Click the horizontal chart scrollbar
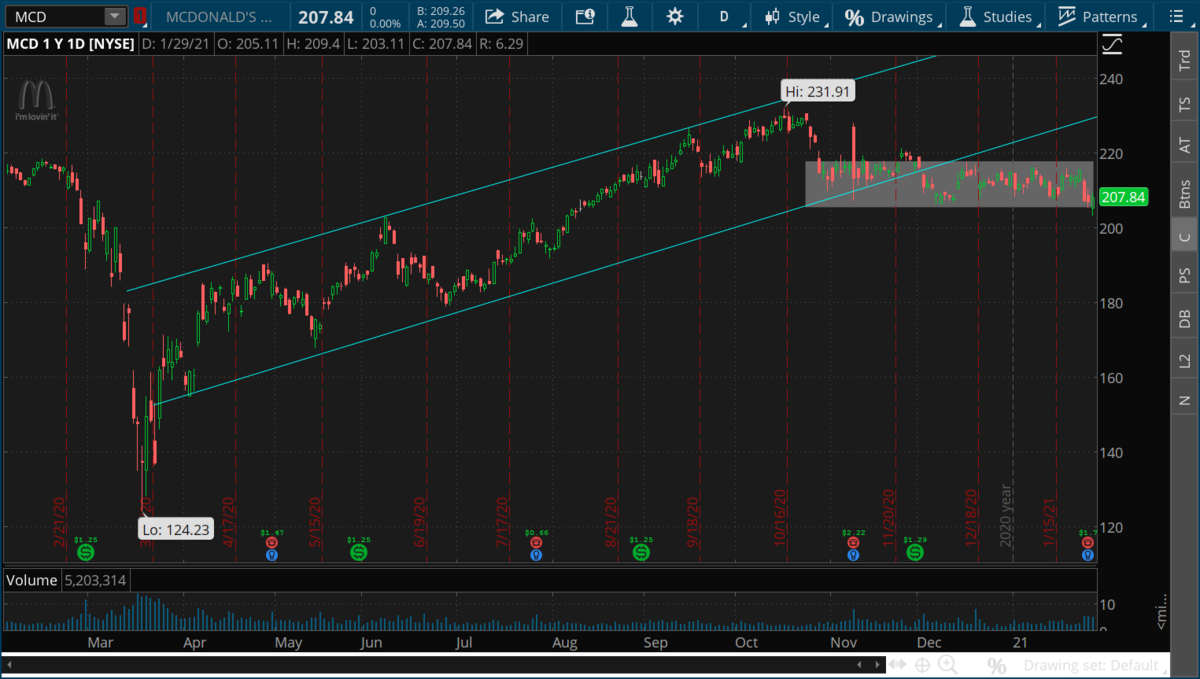Viewport: 1200px width, 679px height. tap(444, 664)
